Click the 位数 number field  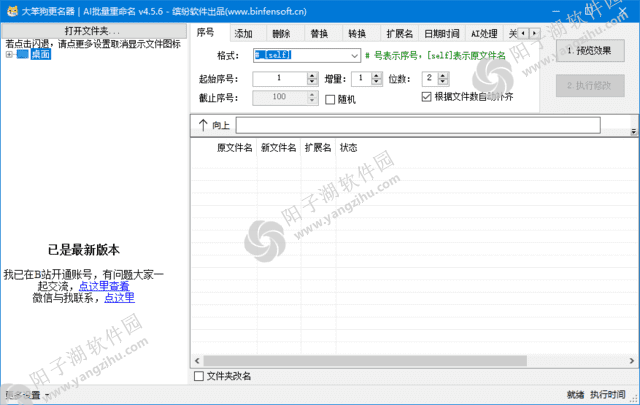[430, 78]
